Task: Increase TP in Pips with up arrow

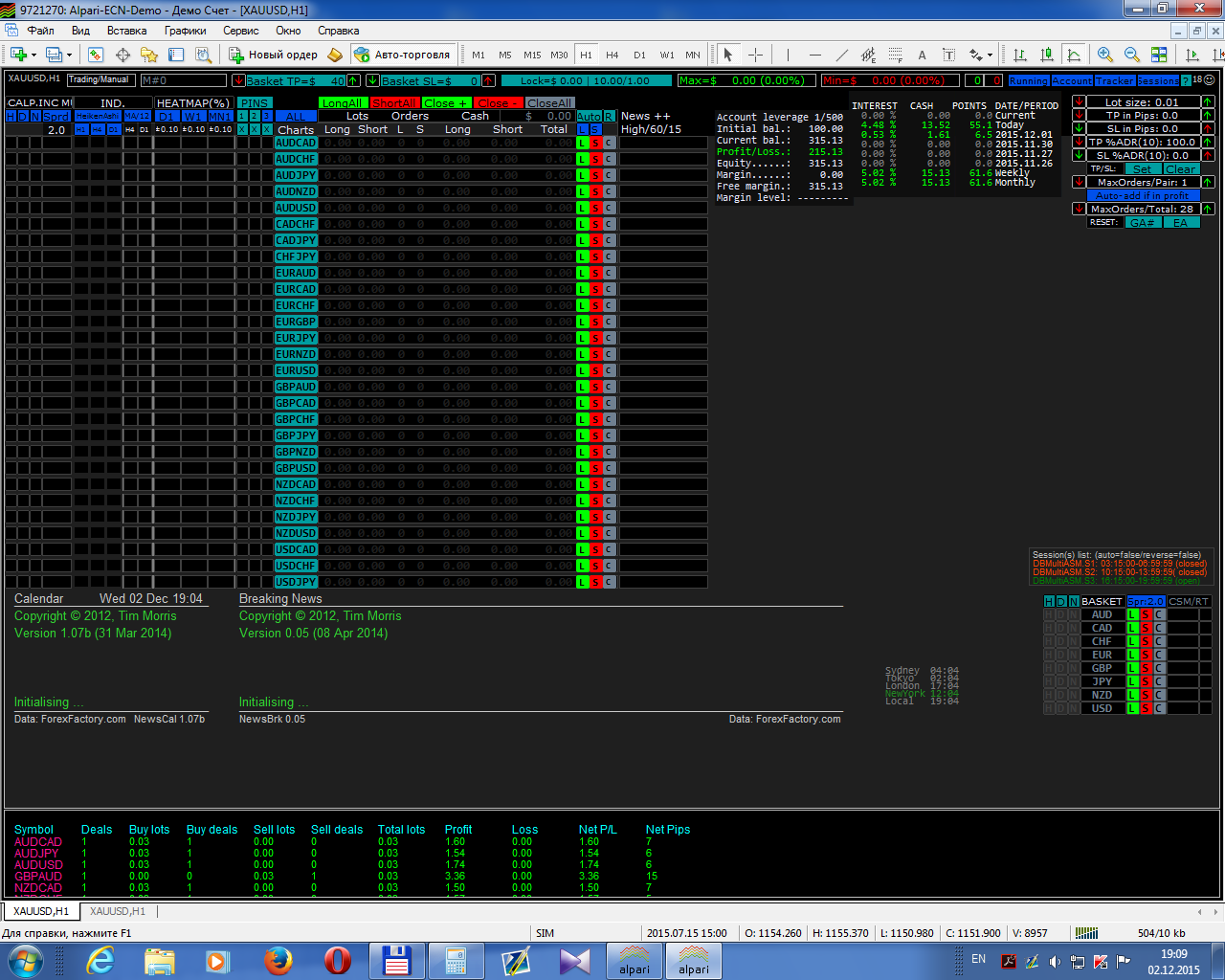Action: 1208,115
